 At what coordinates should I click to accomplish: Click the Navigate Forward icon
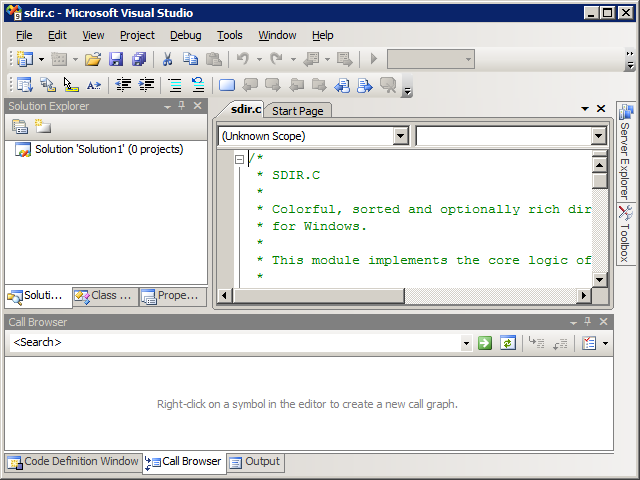(344, 59)
